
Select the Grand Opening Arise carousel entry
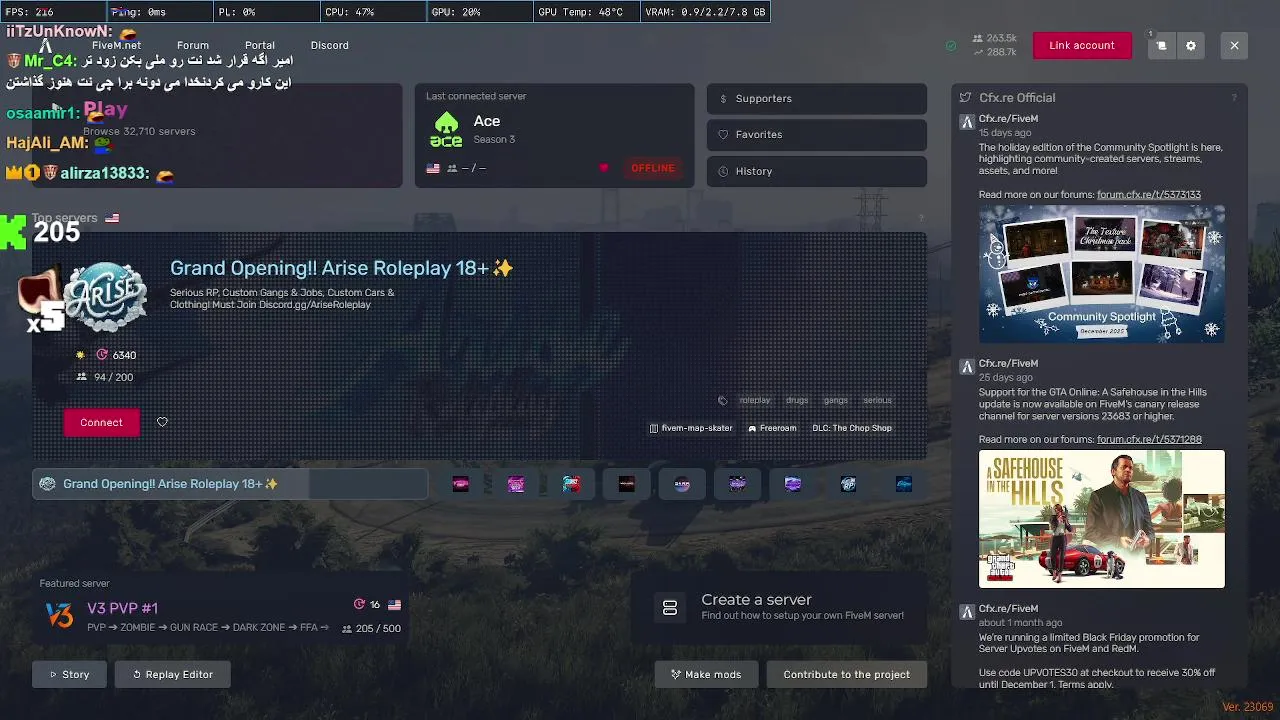click(230, 484)
